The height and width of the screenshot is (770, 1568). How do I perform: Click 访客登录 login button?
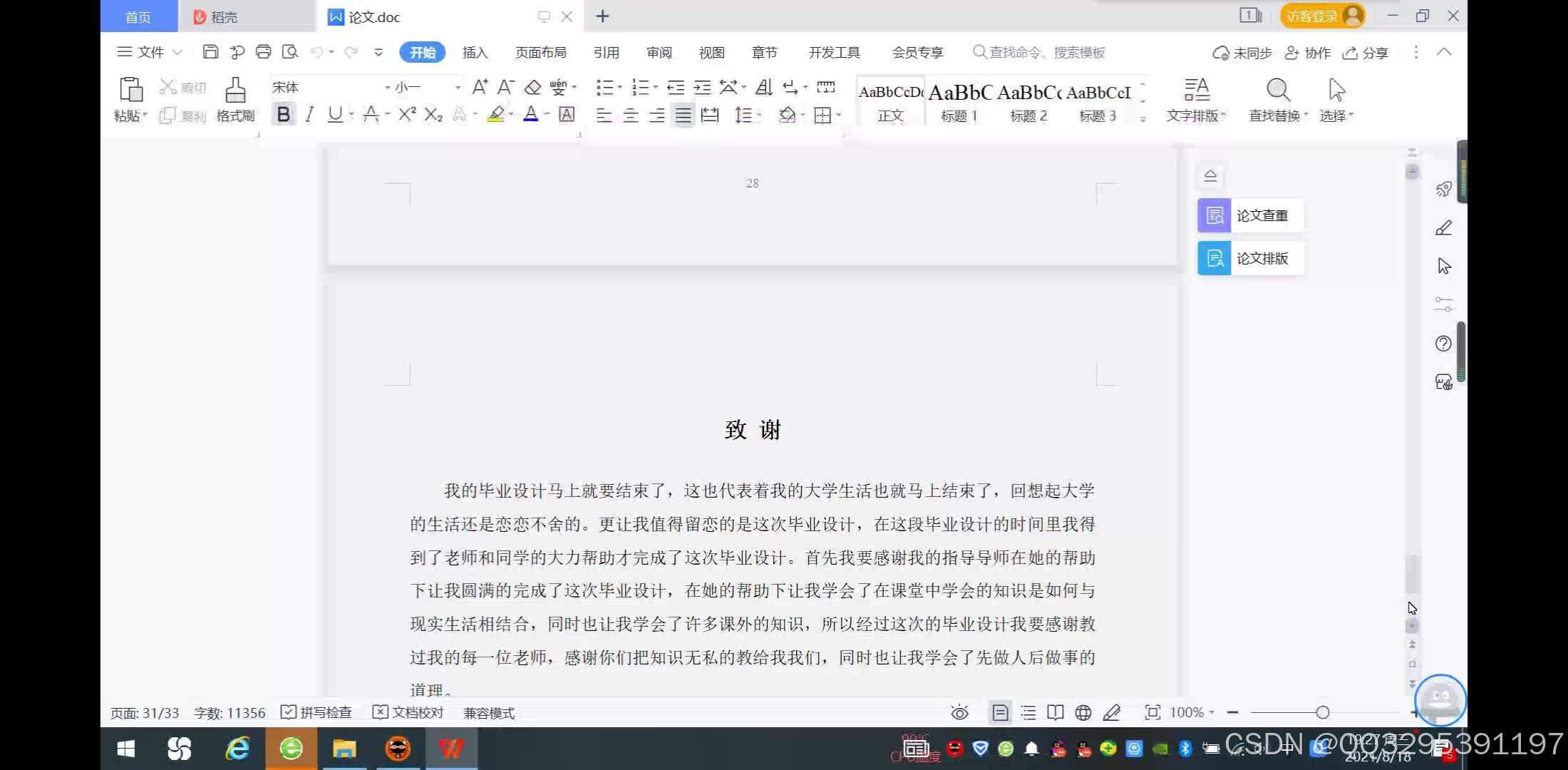1323,16
